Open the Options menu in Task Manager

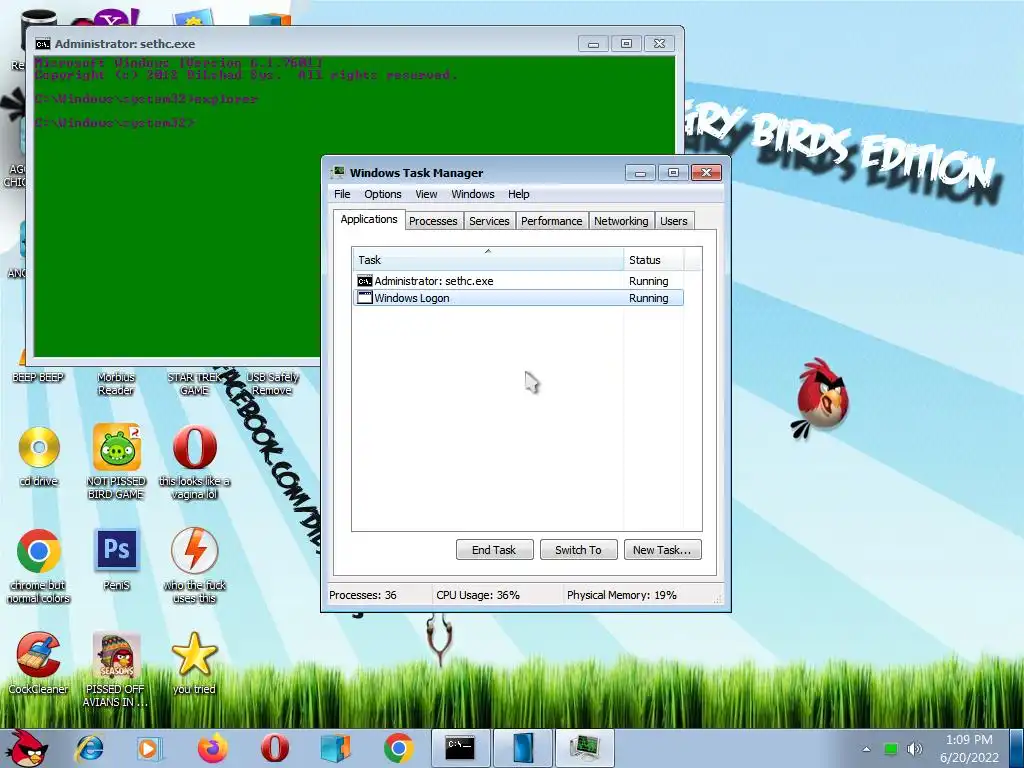click(383, 194)
